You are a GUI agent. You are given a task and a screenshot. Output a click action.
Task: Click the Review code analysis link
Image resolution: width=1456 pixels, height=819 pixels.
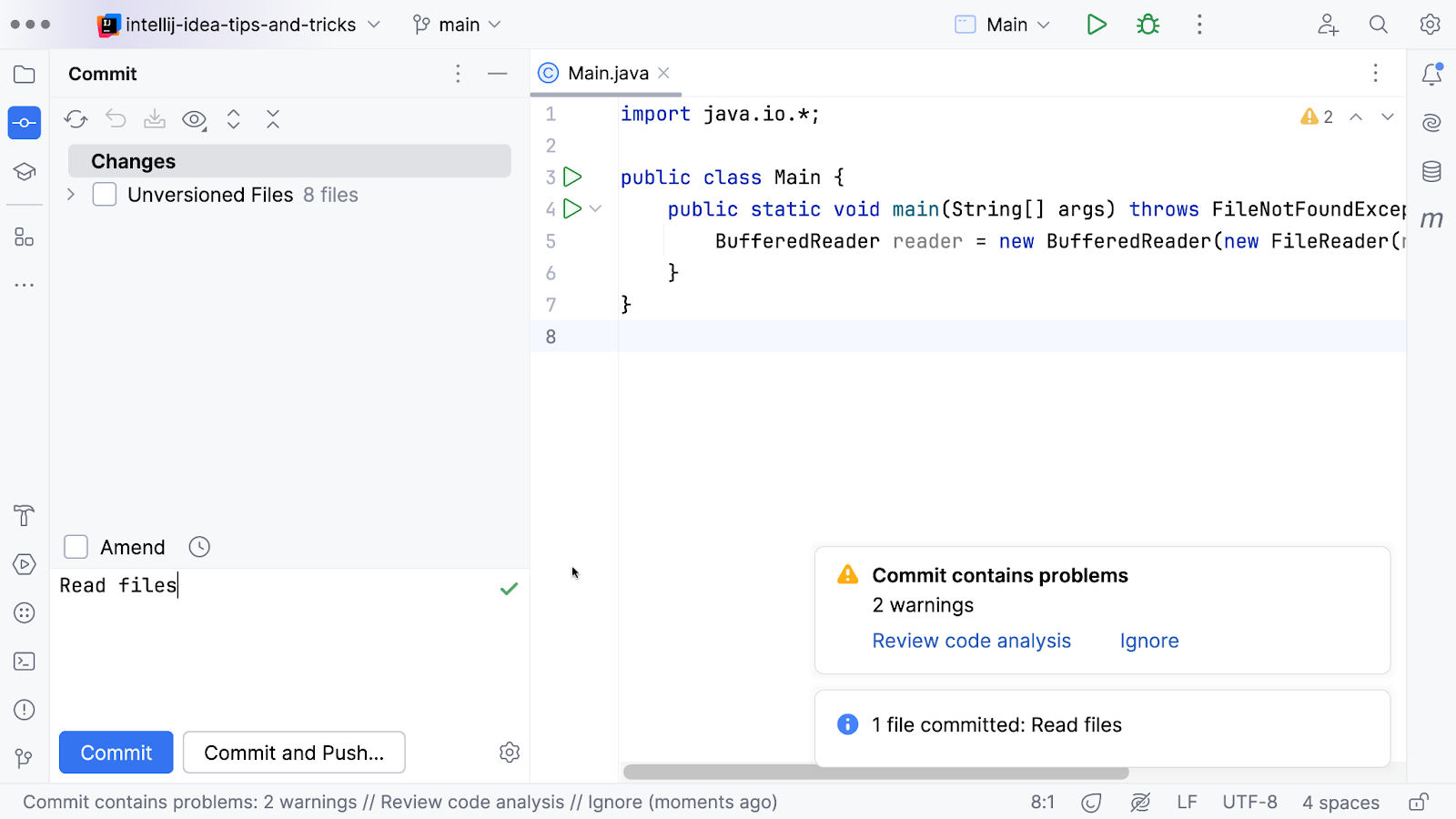pyautogui.click(x=971, y=641)
